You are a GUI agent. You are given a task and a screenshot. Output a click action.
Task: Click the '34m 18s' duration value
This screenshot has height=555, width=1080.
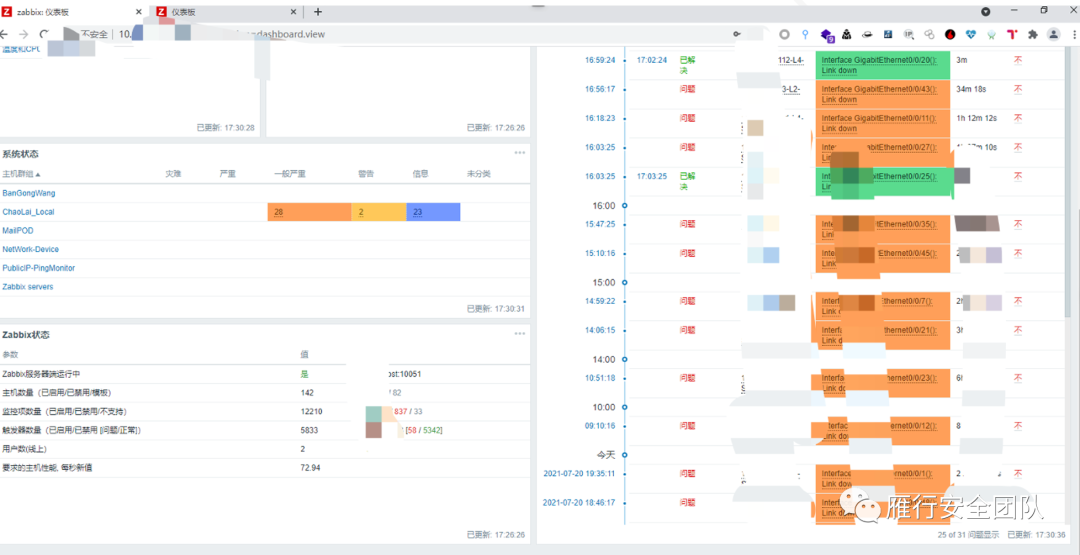973,89
